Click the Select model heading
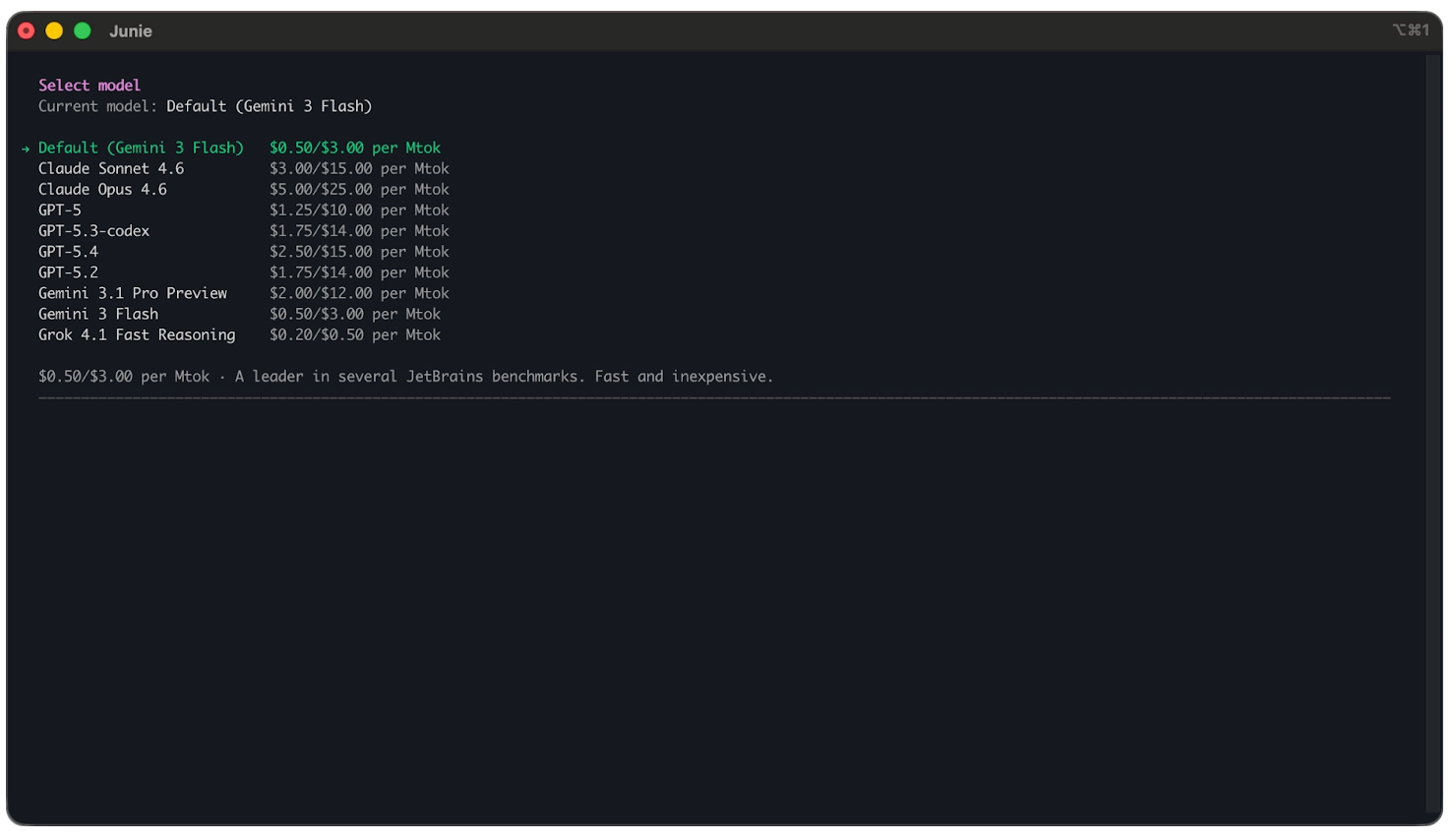Image resolution: width=1454 pixels, height=840 pixels. click(90, 86)
